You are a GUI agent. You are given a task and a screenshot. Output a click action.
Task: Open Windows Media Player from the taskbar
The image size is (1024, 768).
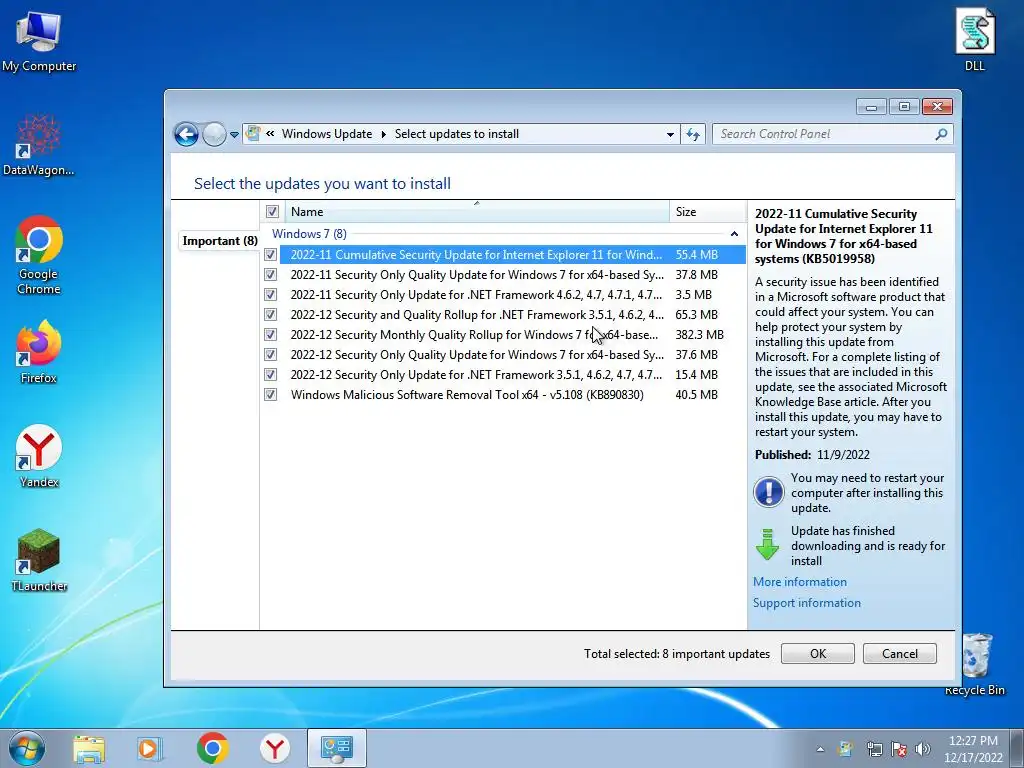149,748
